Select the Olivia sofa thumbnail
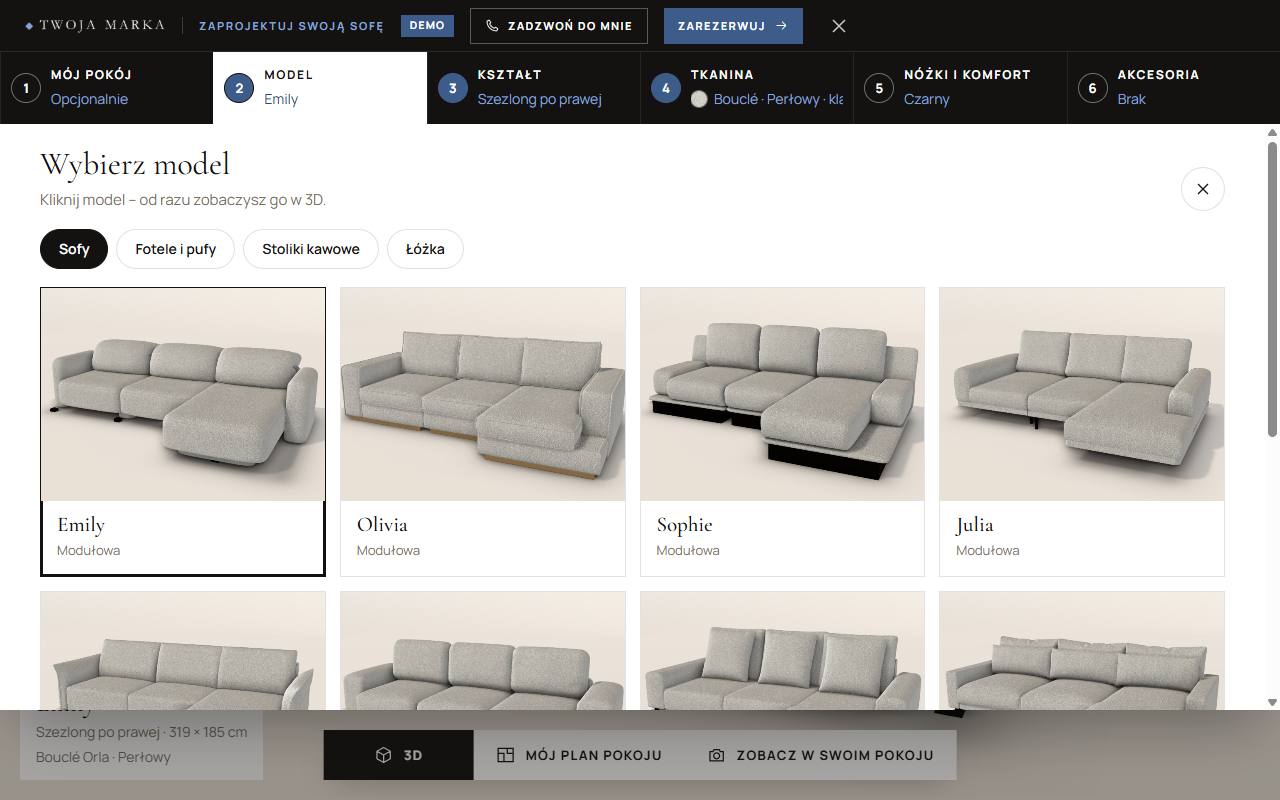1280x800 pixels. [x=483, y=394]
